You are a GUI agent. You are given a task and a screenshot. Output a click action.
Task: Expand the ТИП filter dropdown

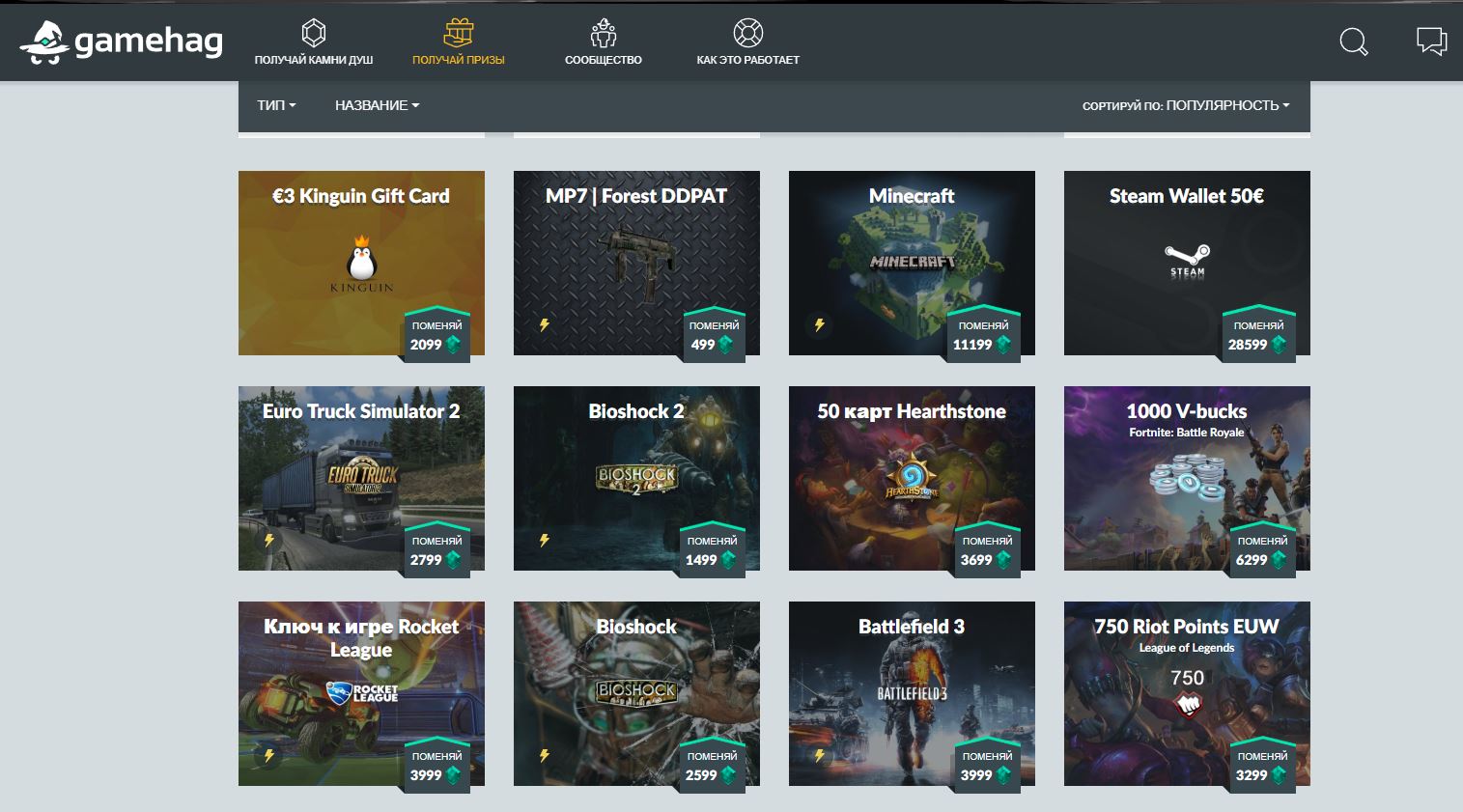tap(277, 105)
